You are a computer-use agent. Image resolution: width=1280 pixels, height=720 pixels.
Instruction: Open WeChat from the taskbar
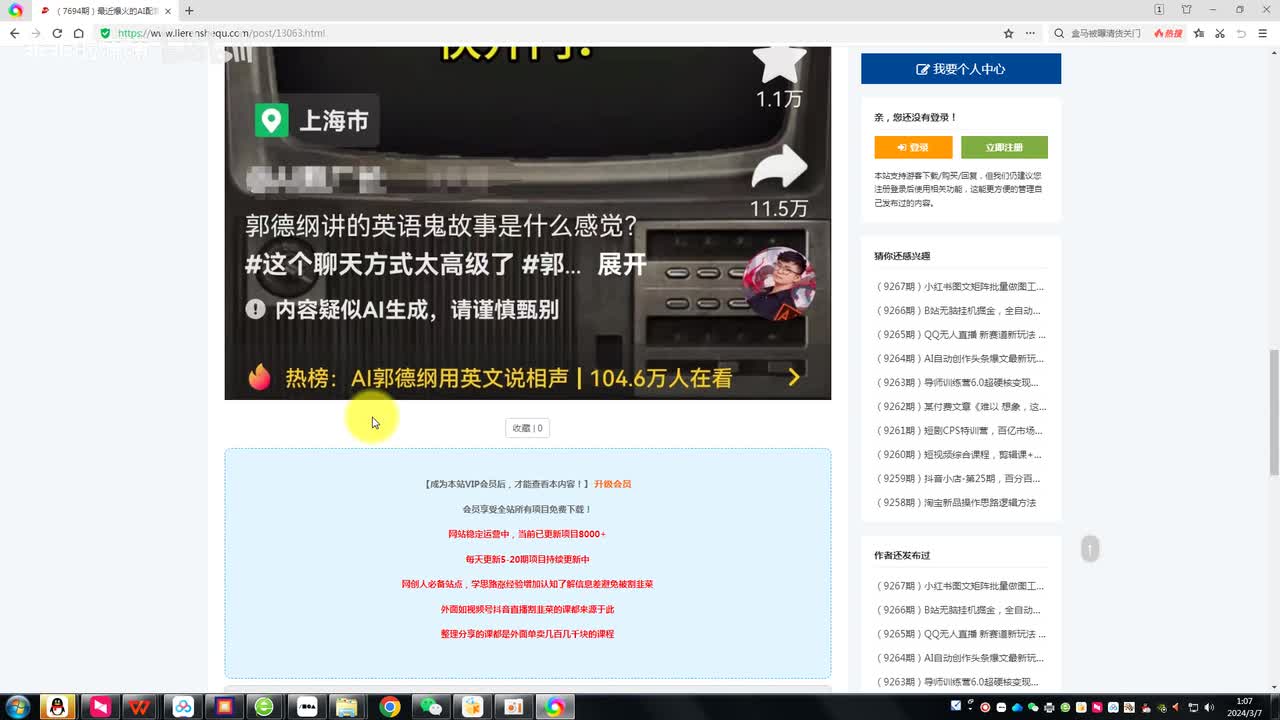[430, 707]
